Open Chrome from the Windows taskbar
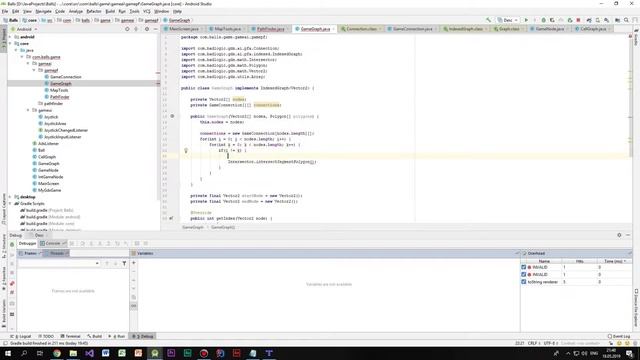The width and height of the screenshot is (640, 360). (x=57, y=353)
